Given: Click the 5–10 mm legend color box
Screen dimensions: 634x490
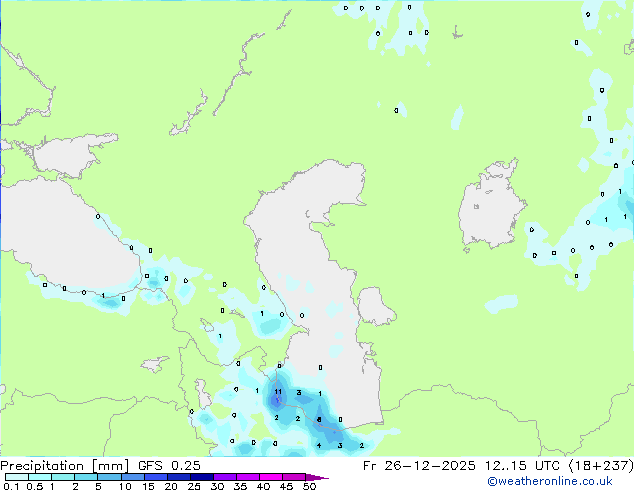Looking at the screenshot, I should pyautogui.click(x=109, y=477).
